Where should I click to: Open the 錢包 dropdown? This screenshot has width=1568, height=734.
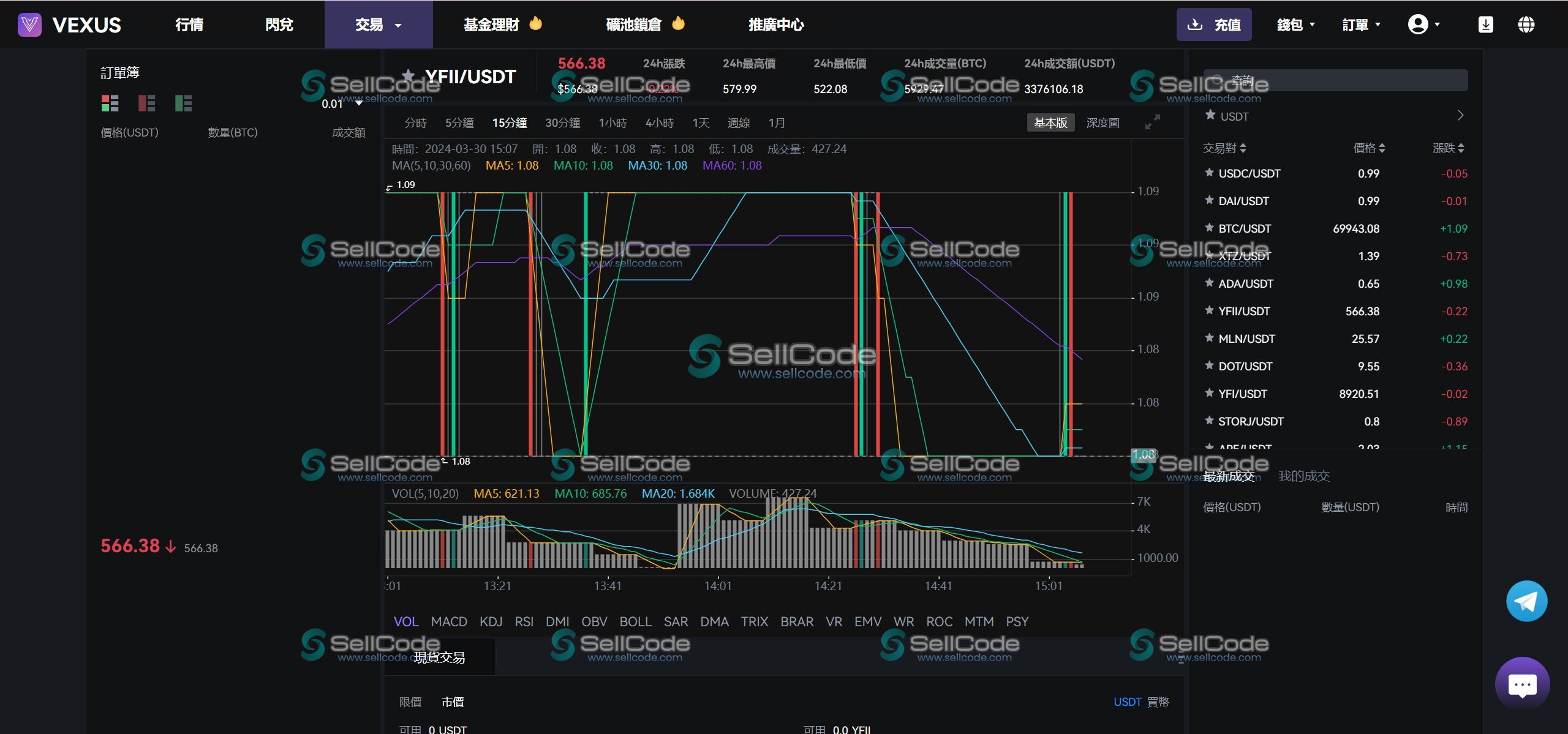tap(1295, 24)
